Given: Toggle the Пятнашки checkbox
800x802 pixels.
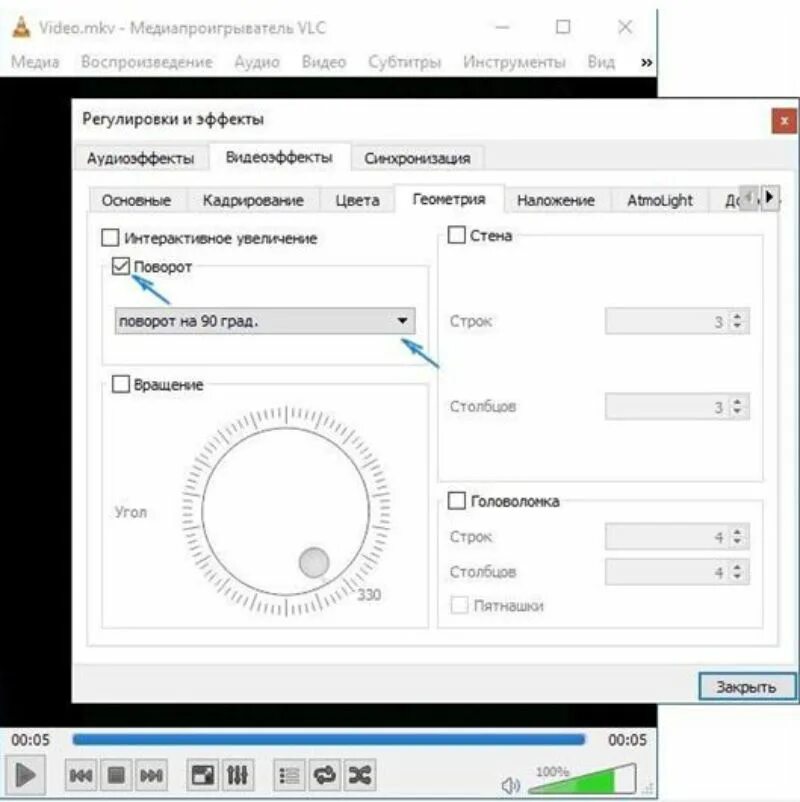Looking at the screenshot, I should coord(459,605).
